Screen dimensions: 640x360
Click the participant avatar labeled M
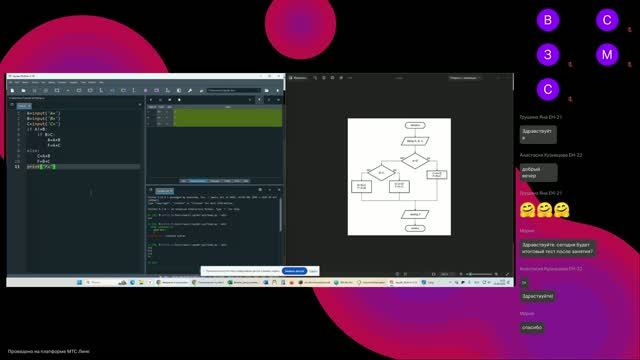[x=607, y=54]
